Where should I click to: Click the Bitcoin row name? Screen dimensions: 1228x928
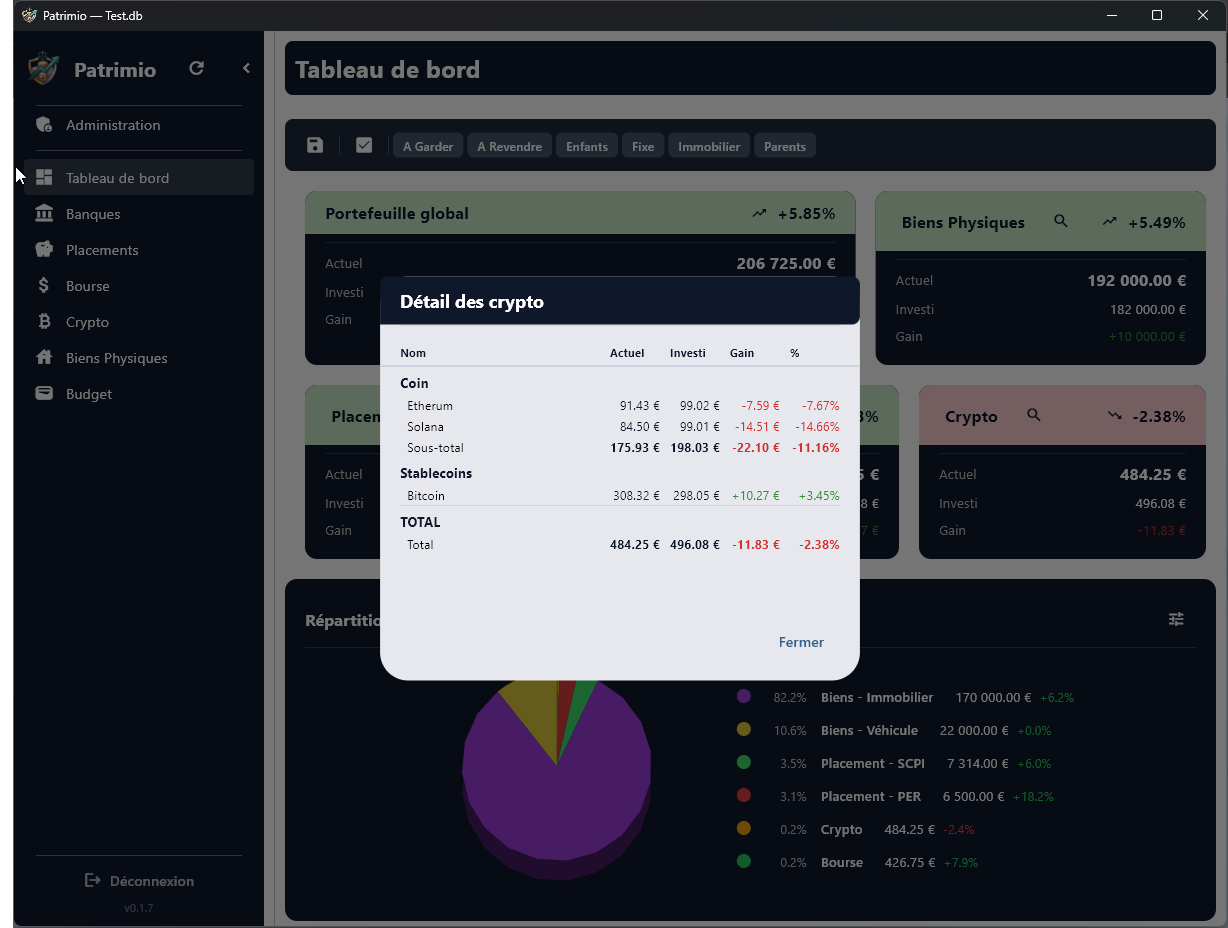tap(426, 496)
